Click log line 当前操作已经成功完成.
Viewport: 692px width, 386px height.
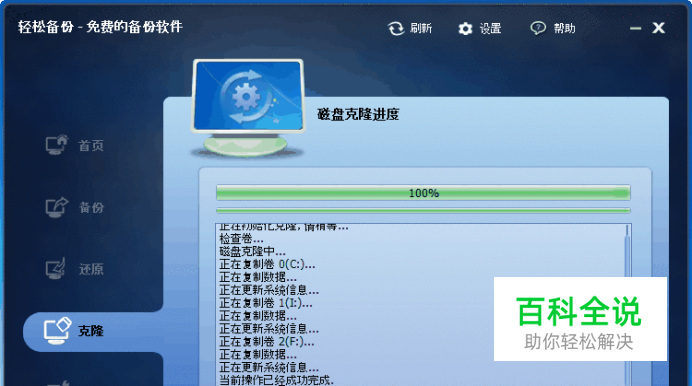click(276, 380)
